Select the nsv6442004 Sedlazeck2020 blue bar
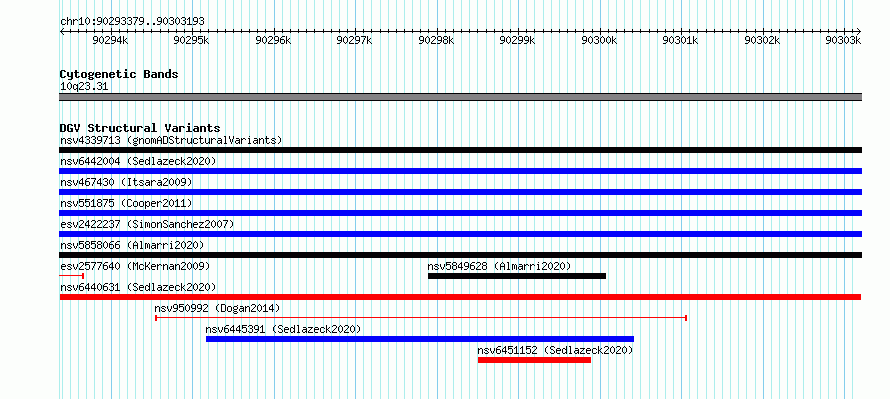The image size is (890, 399). (460, 171)
